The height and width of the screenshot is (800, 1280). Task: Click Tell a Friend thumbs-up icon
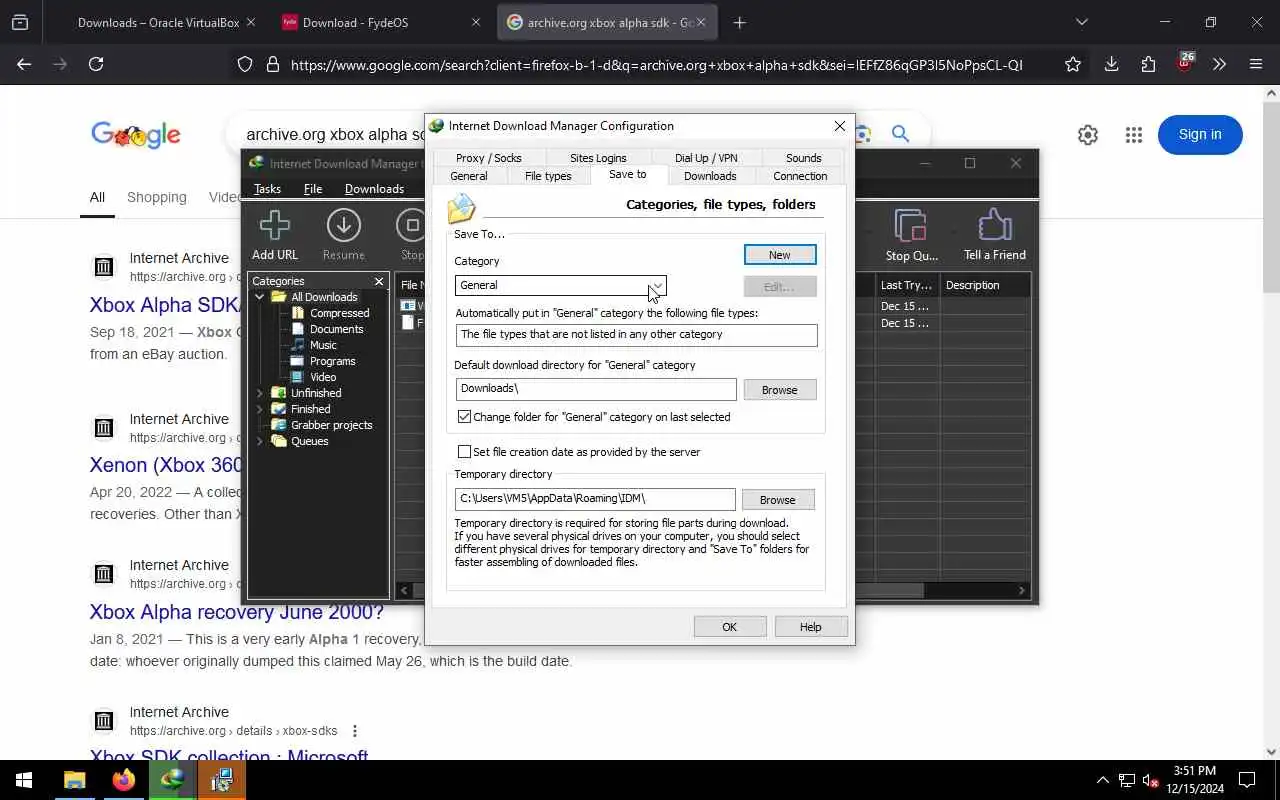(x=994, y=226)
